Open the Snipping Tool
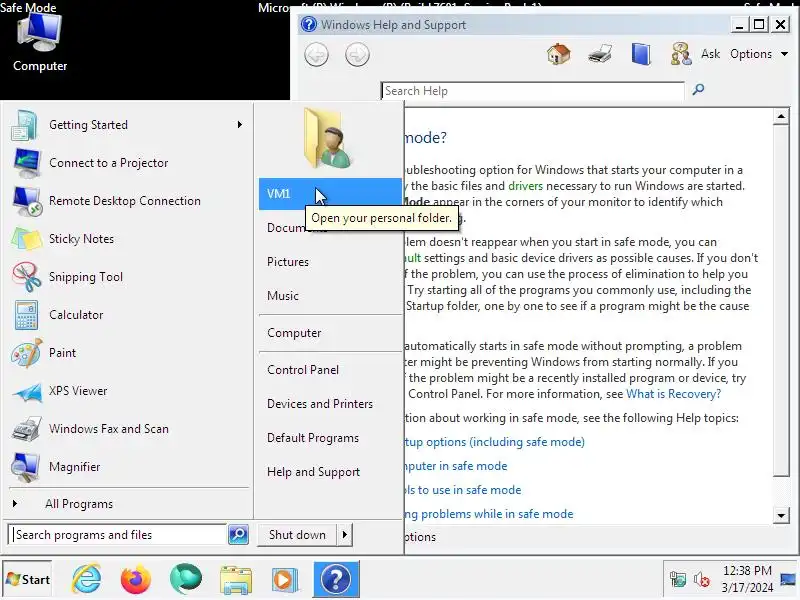Viewport: 800px width, 600px height. [127, 277]
